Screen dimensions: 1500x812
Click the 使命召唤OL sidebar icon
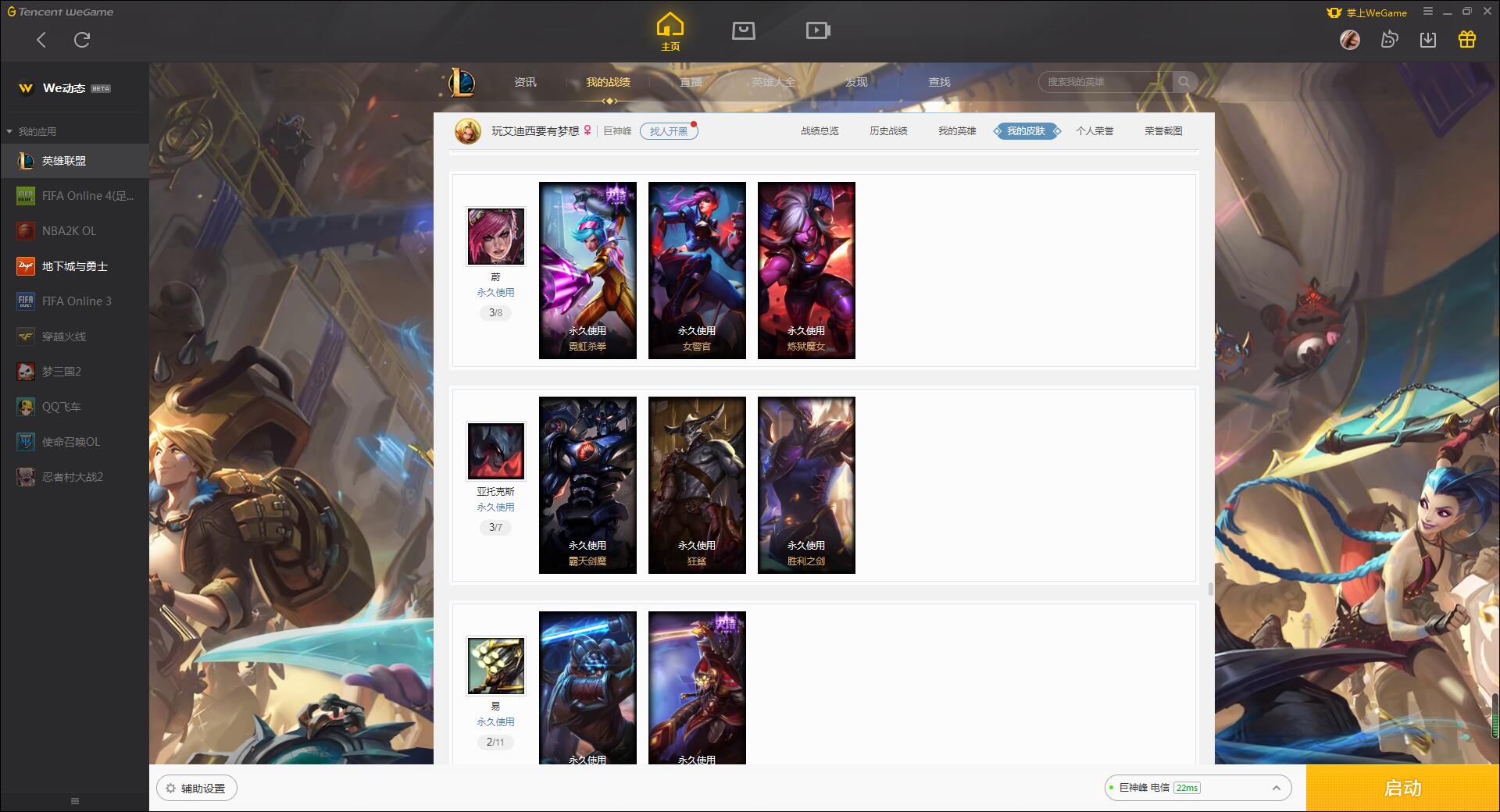click(26, 442)
